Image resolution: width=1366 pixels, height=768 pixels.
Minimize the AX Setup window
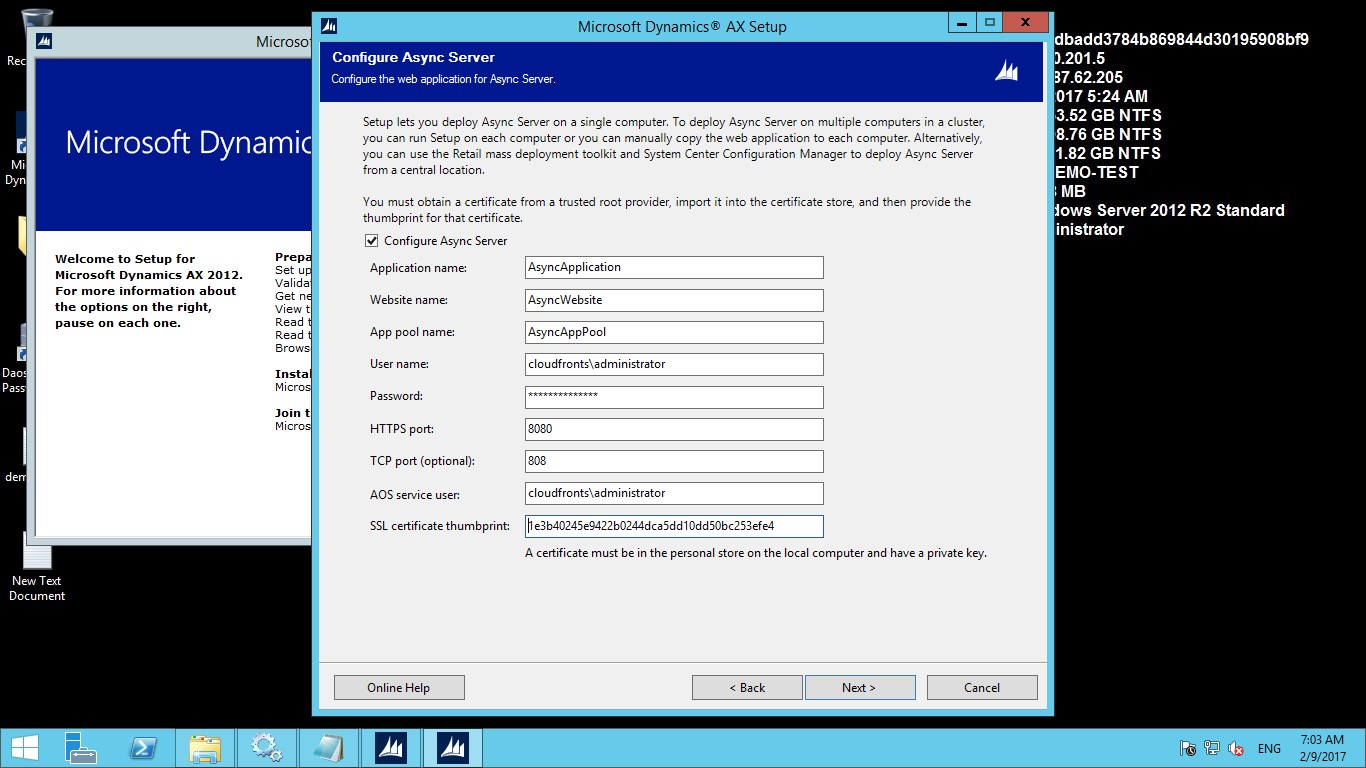[x=961, y=23]
